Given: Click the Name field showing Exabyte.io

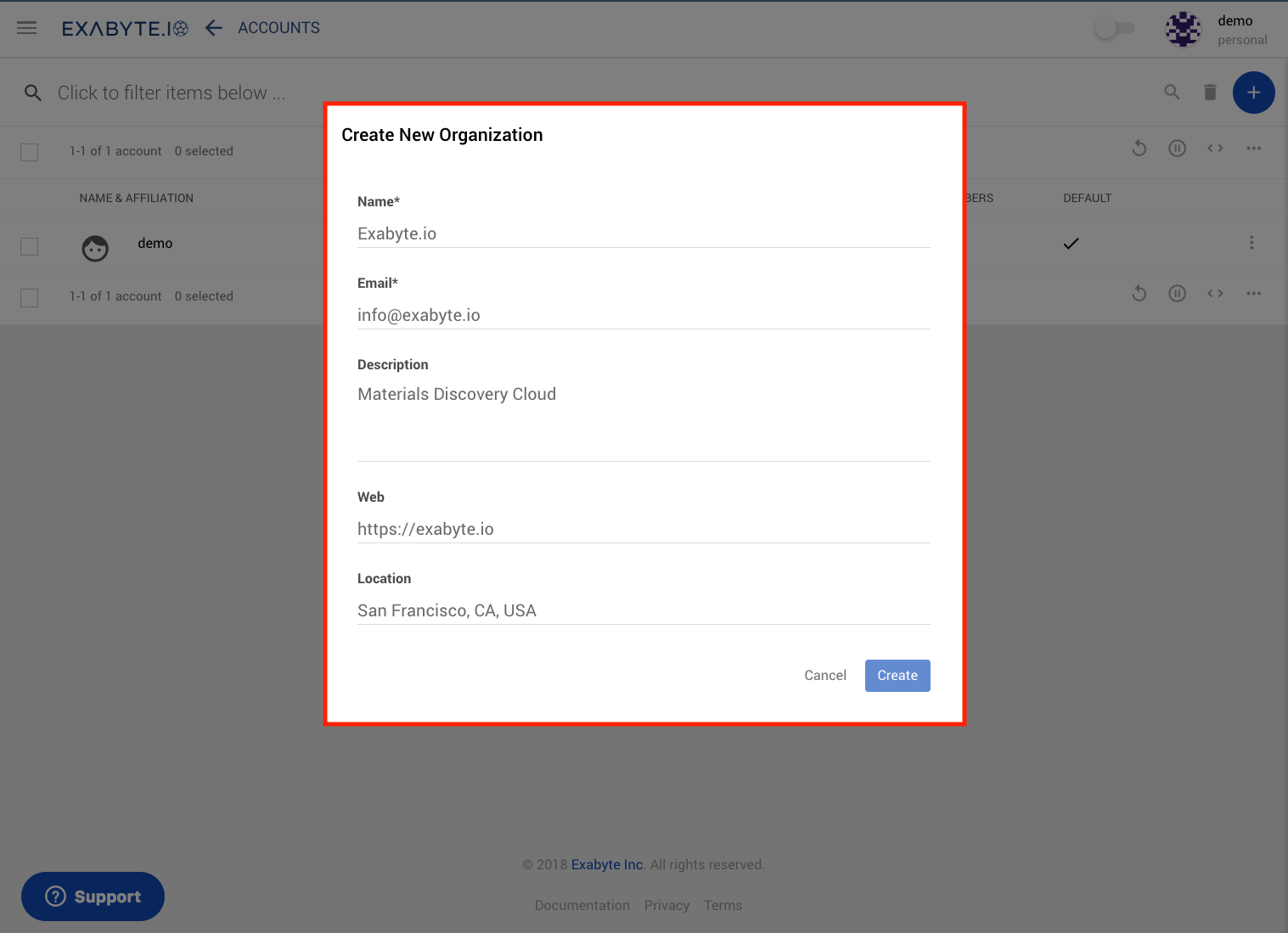Looking at the screenshot, I should click(x=643, y=233).
